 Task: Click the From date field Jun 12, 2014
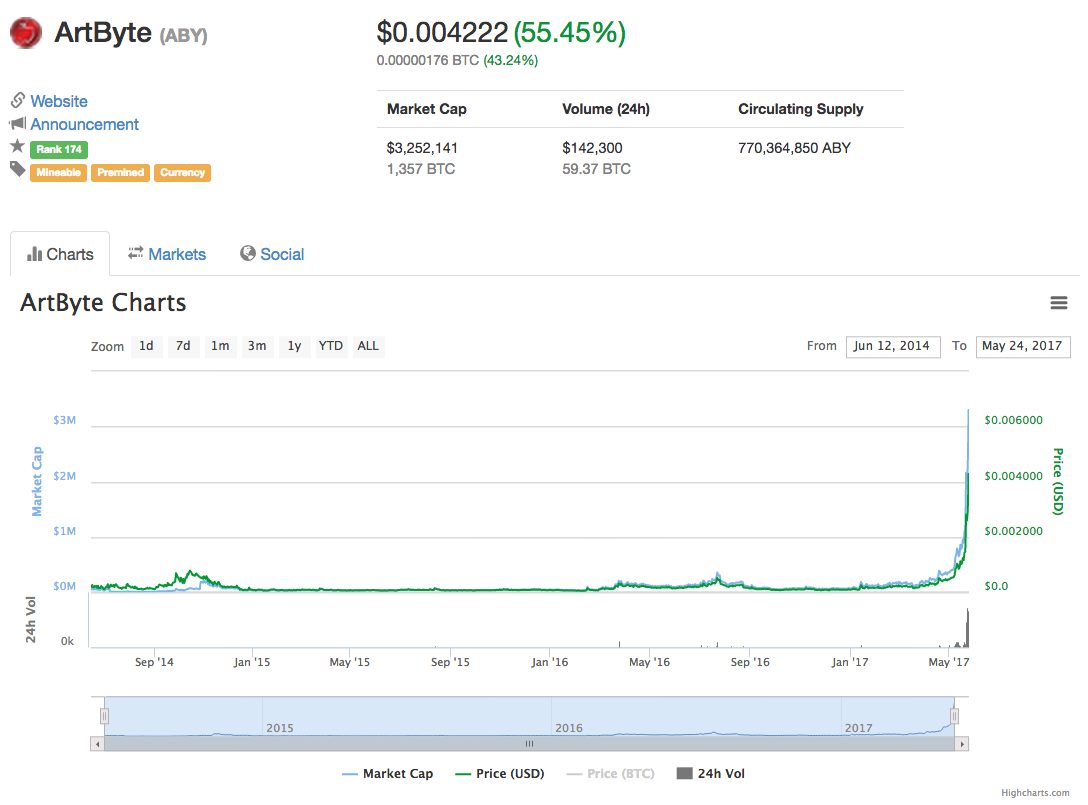[x=893, y=346]
